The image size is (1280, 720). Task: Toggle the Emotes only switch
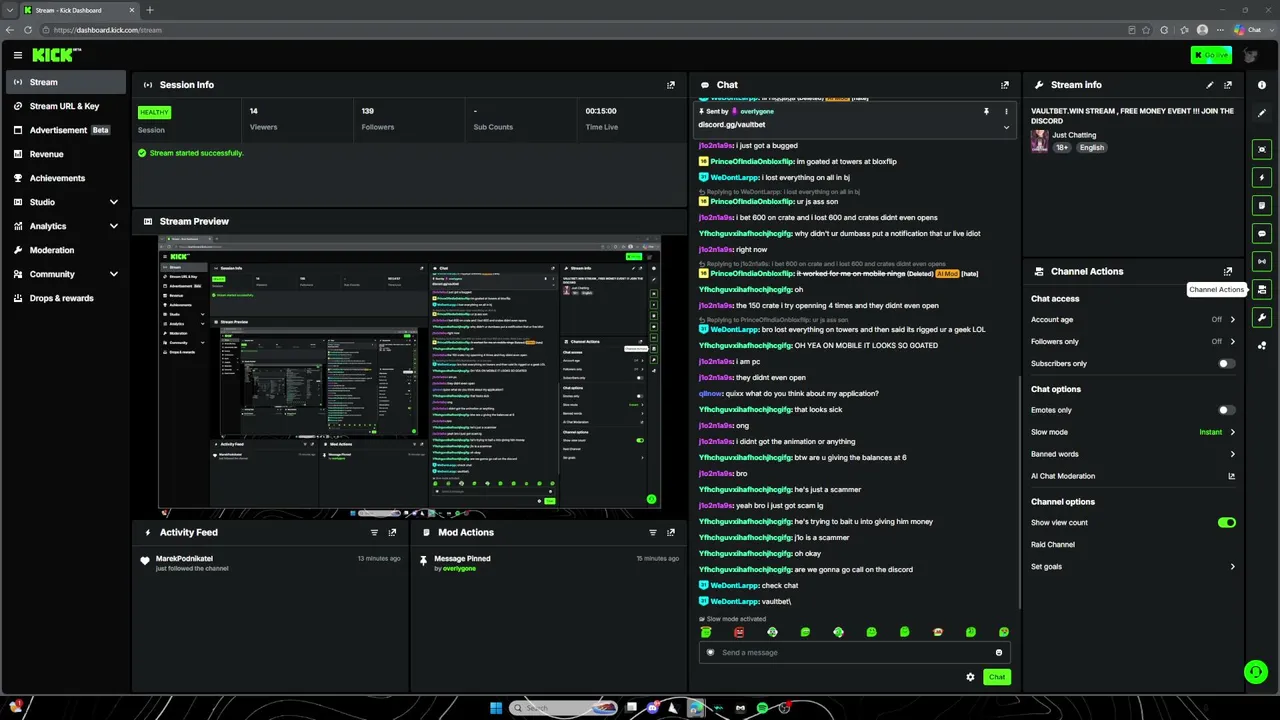[x=1226, y=410]
